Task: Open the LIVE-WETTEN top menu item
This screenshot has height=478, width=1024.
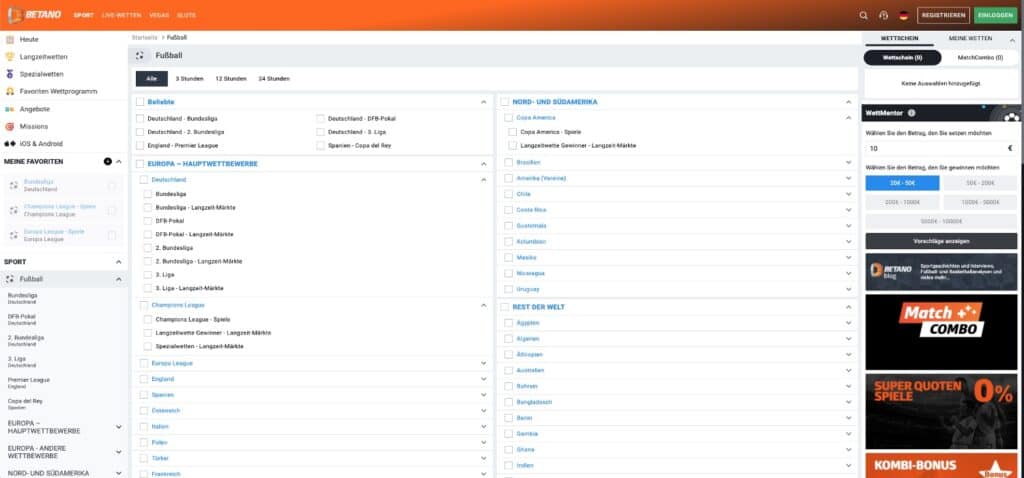Action: (121, 15)
